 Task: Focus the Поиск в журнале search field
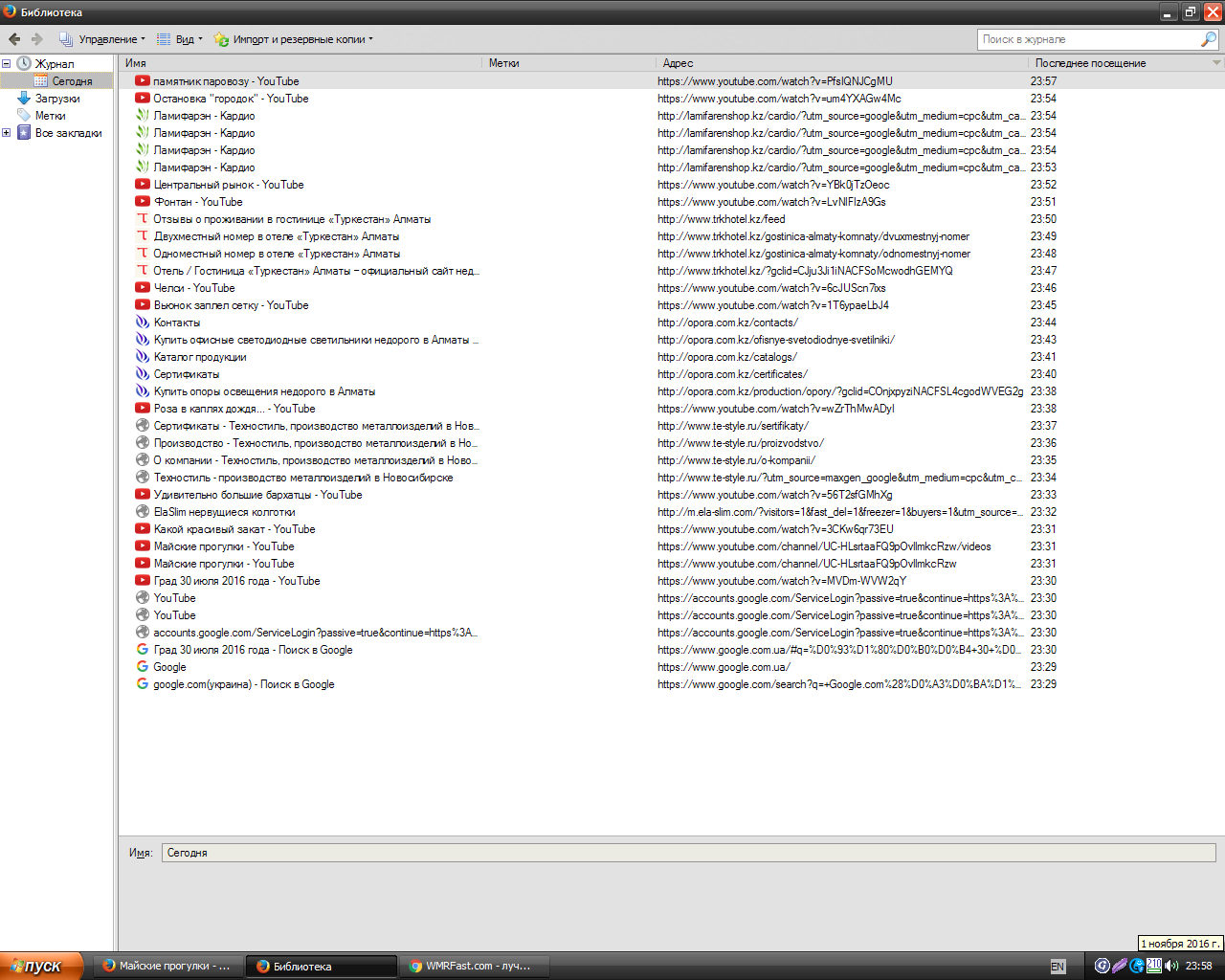1088,39
